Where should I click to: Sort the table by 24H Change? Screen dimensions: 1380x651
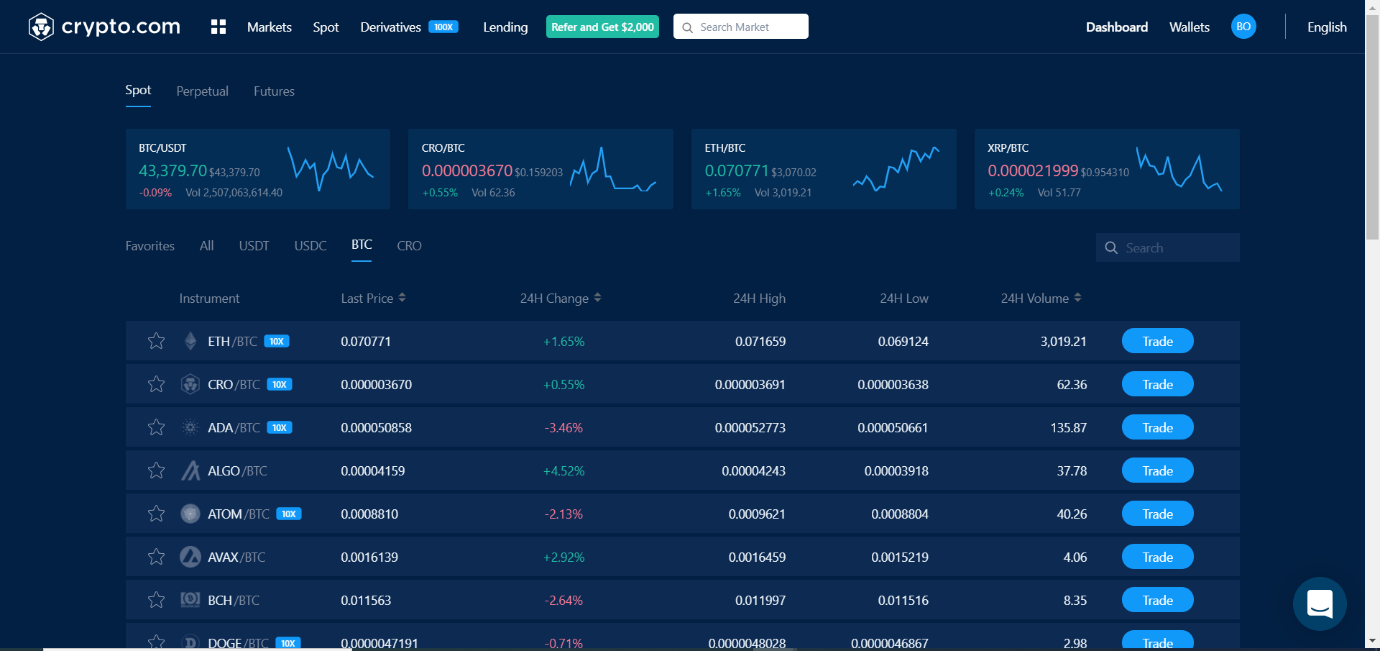coord(561,298)
